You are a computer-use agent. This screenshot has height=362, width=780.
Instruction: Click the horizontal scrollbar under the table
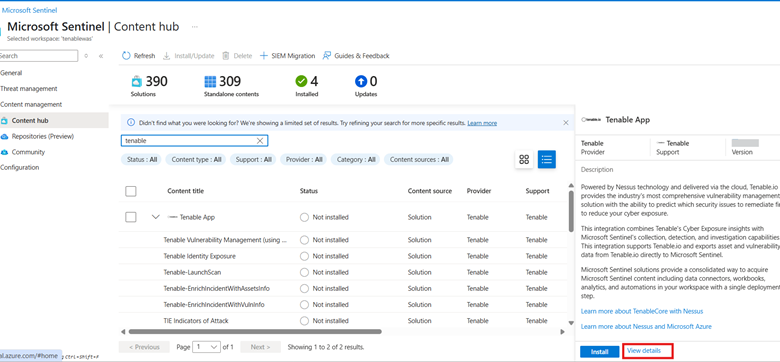[255, 331]
